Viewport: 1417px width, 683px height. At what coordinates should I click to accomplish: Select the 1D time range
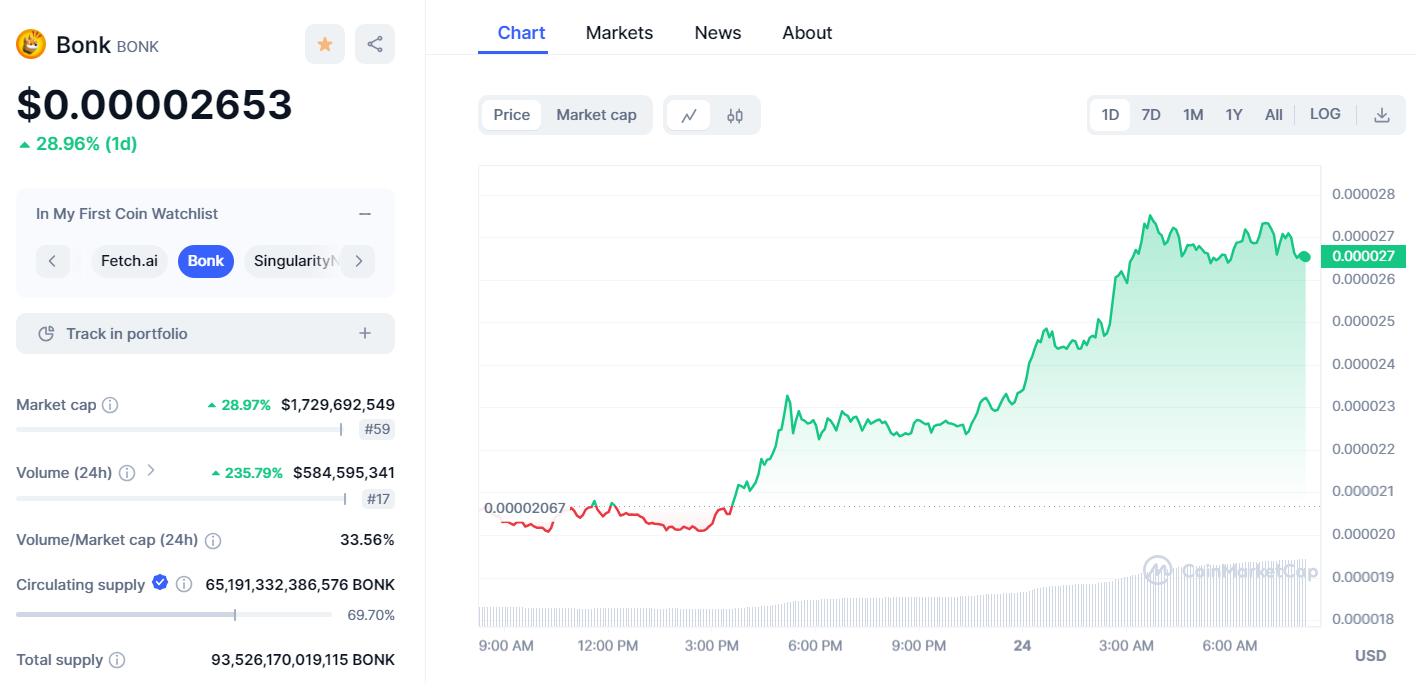[x=1110, y=115]
